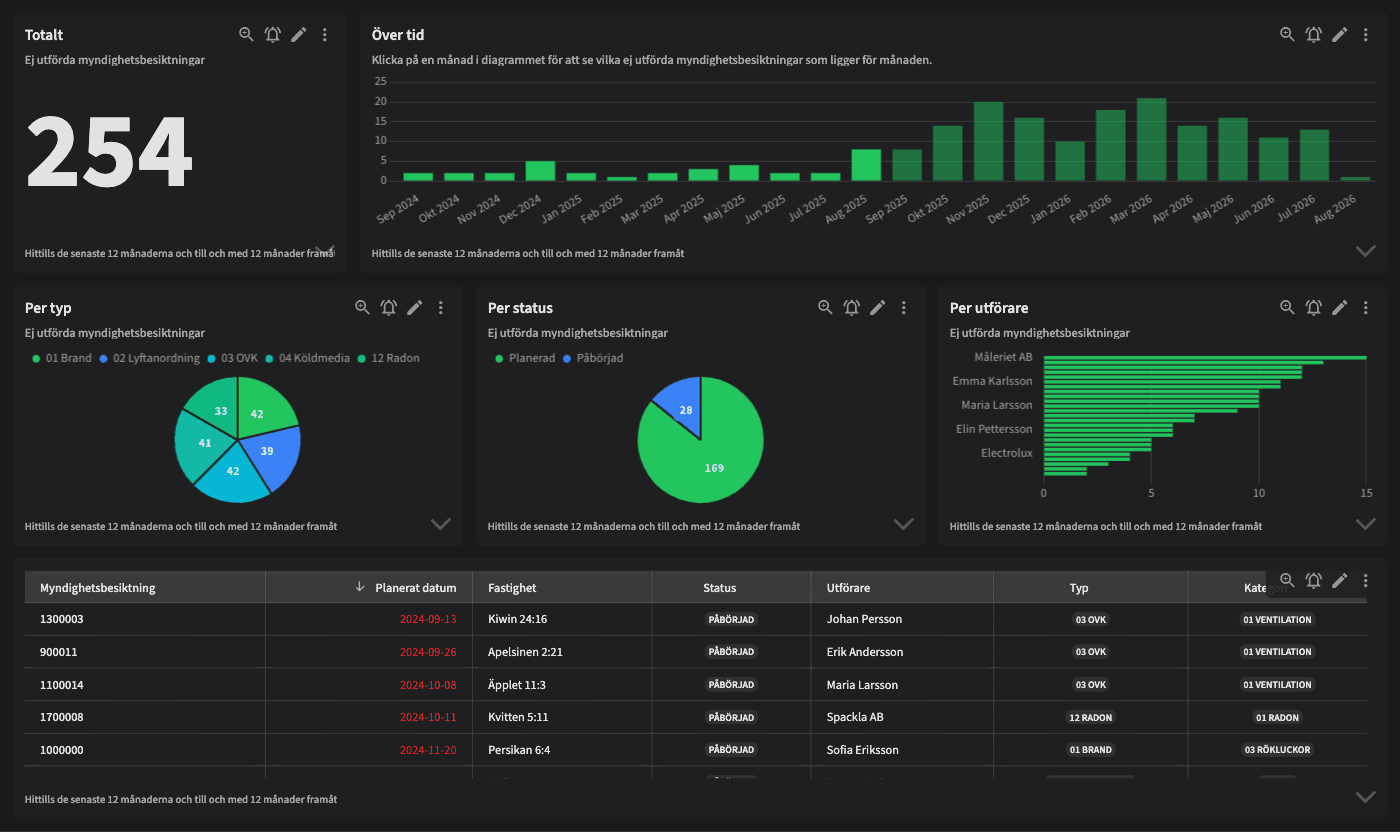
Task: Click the pencil edit icon on Per typ panel
Action: (x=414, y=308)
